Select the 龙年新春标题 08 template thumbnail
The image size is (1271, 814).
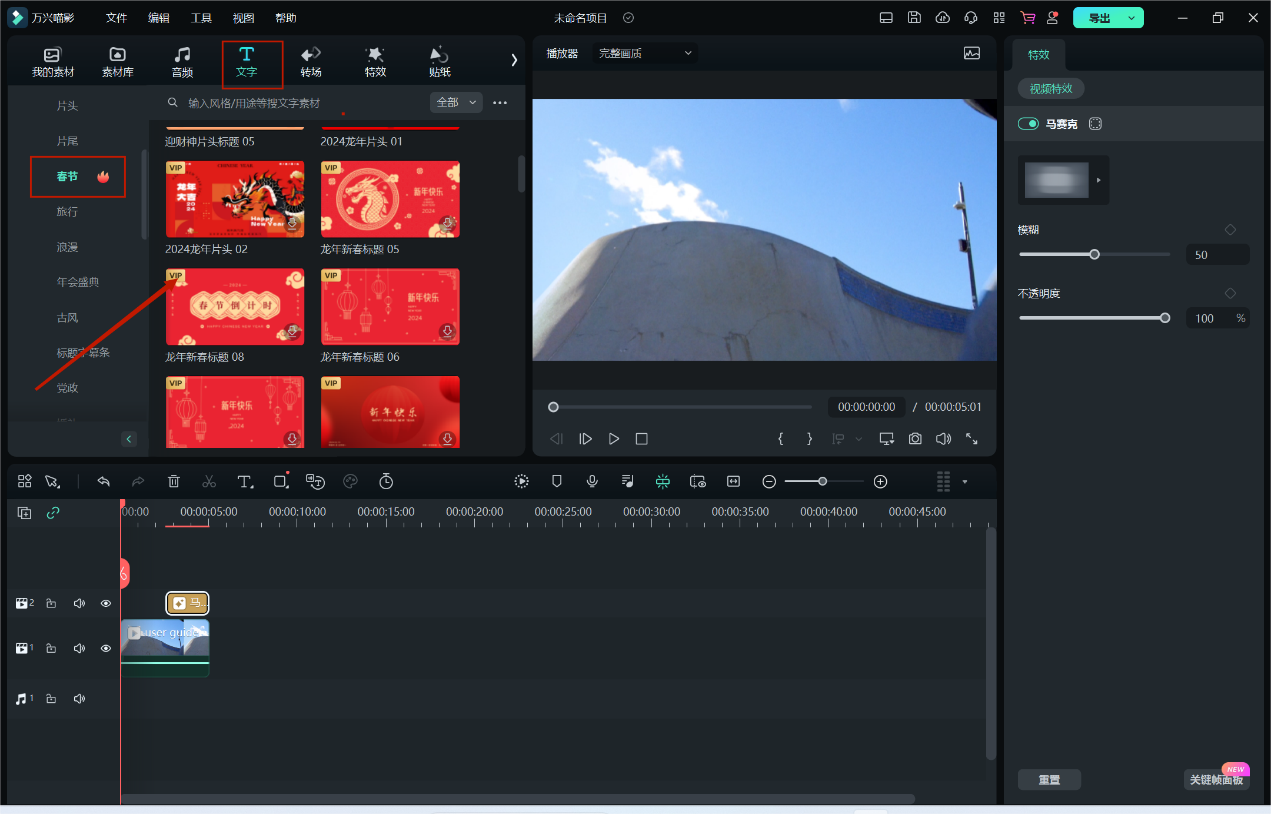tap(235, 307)
